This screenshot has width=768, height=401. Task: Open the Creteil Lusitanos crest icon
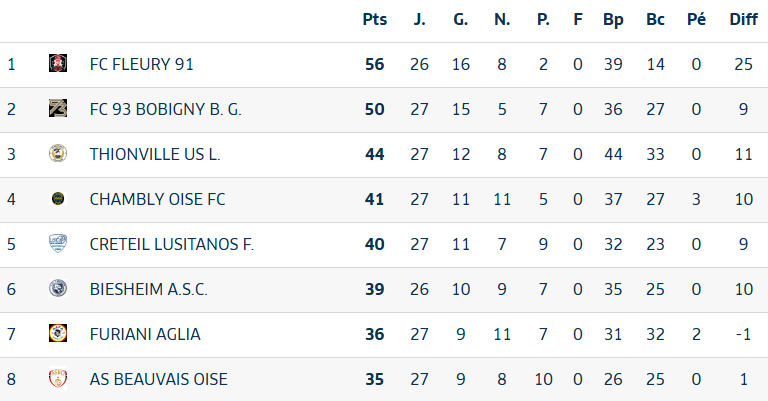[58, 244]
